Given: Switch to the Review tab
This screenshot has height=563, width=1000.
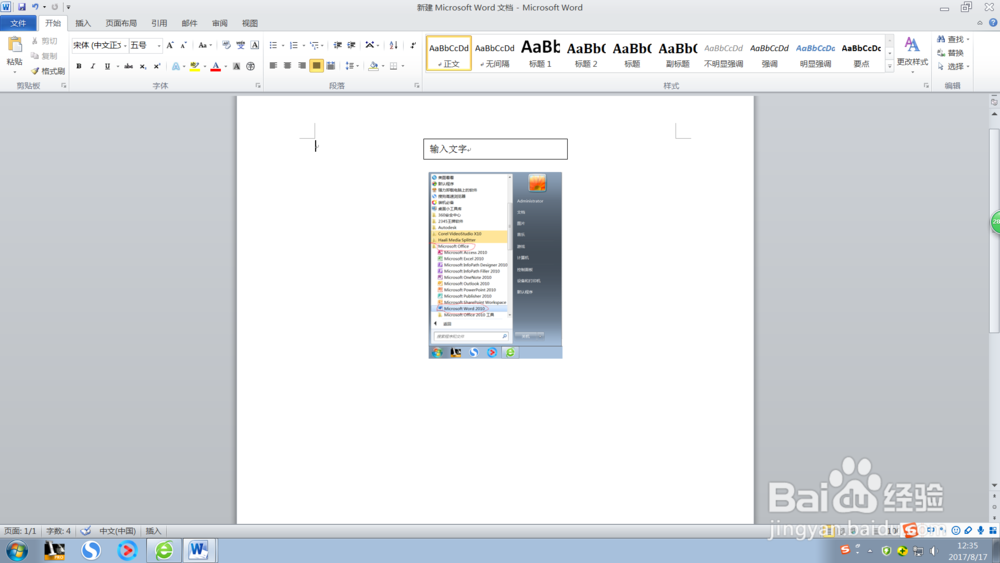Looking at the screenshot, I should [x=219, y=24].
